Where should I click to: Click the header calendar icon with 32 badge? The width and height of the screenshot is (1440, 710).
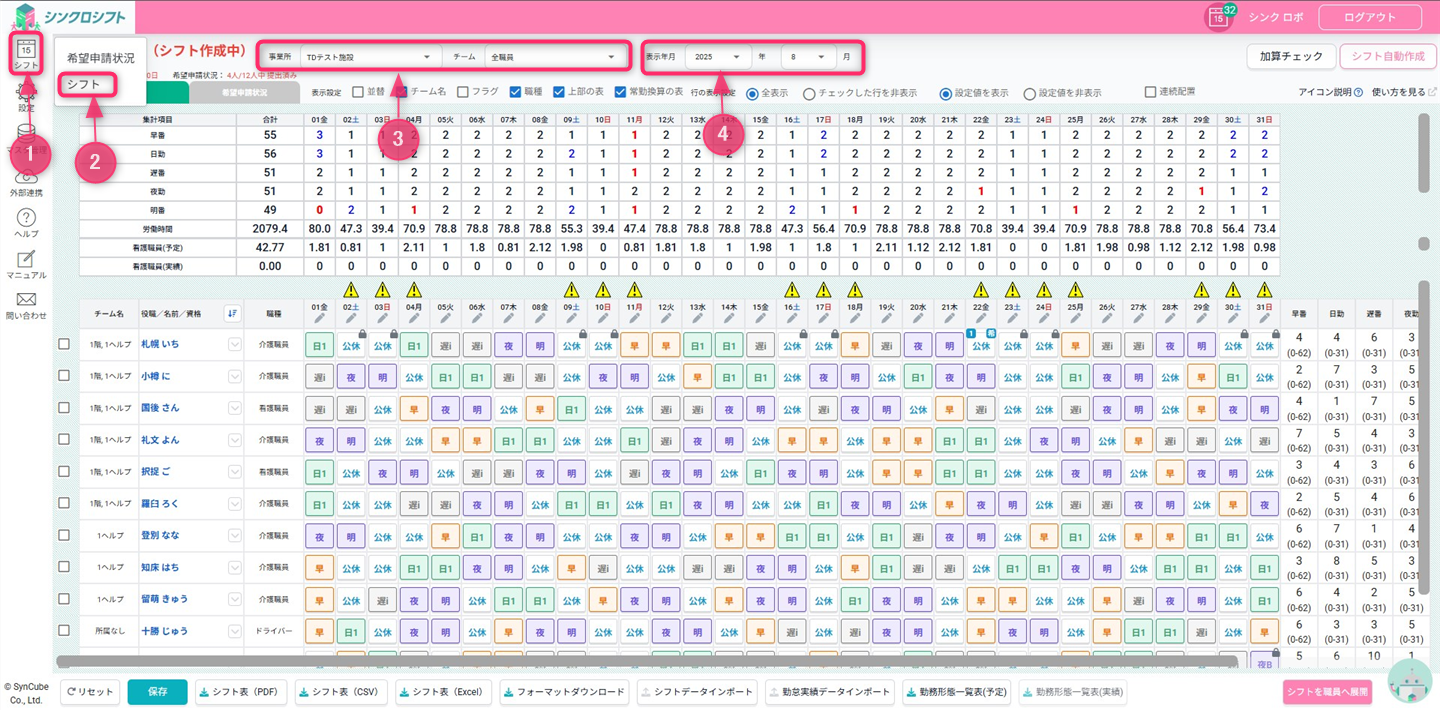[x=1218, y=17]
